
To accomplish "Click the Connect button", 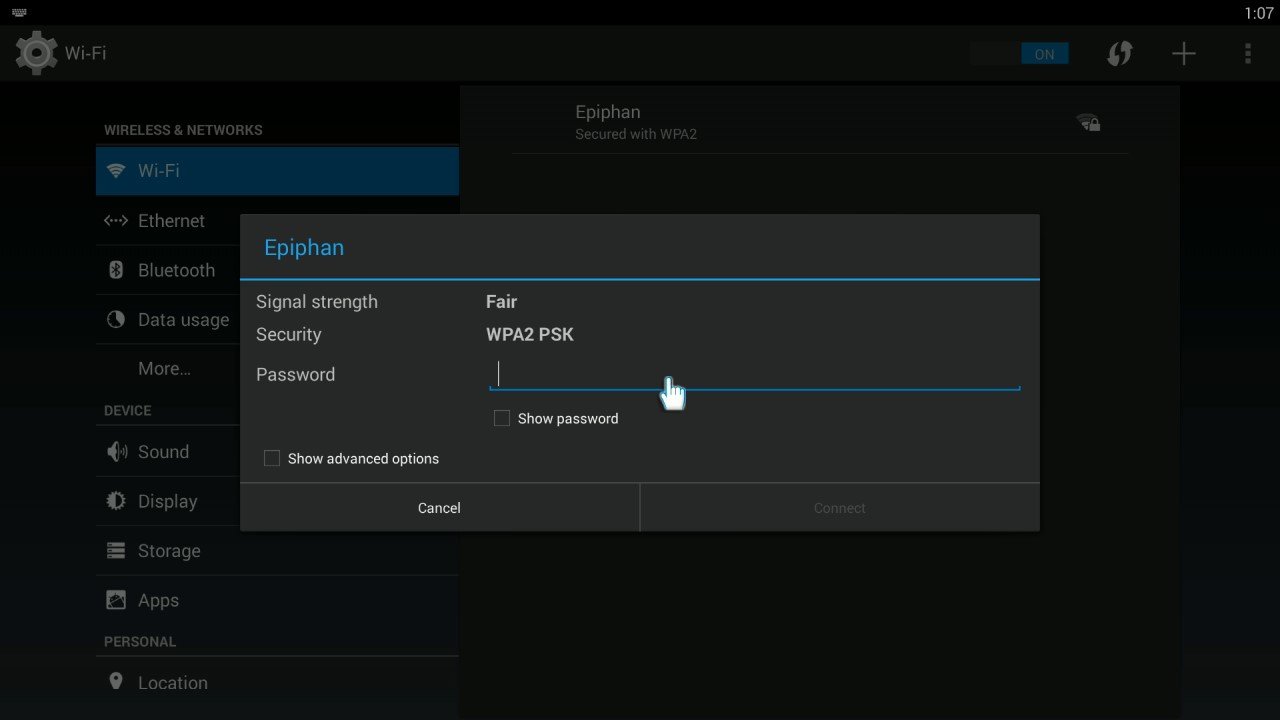I will click(840, 508).
